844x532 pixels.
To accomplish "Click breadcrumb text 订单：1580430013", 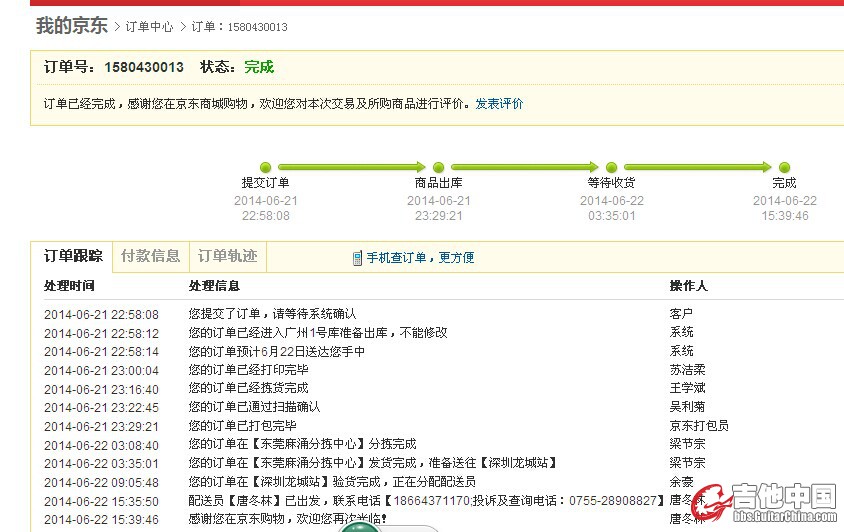I will click(240, 27).
